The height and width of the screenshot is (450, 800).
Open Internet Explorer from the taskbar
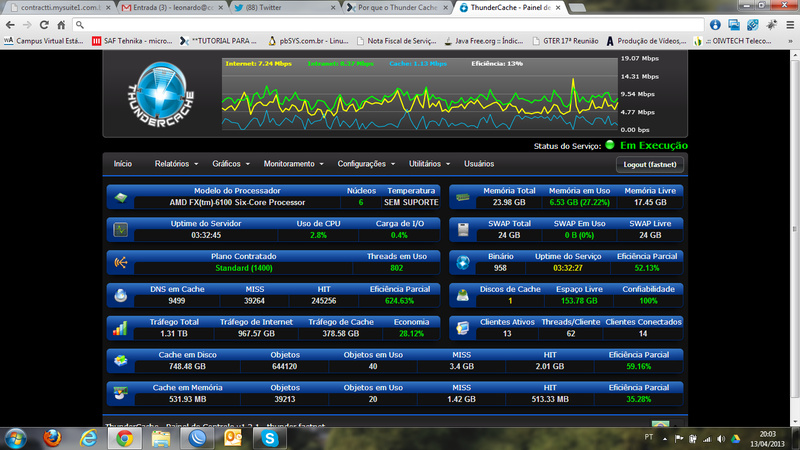88,438
